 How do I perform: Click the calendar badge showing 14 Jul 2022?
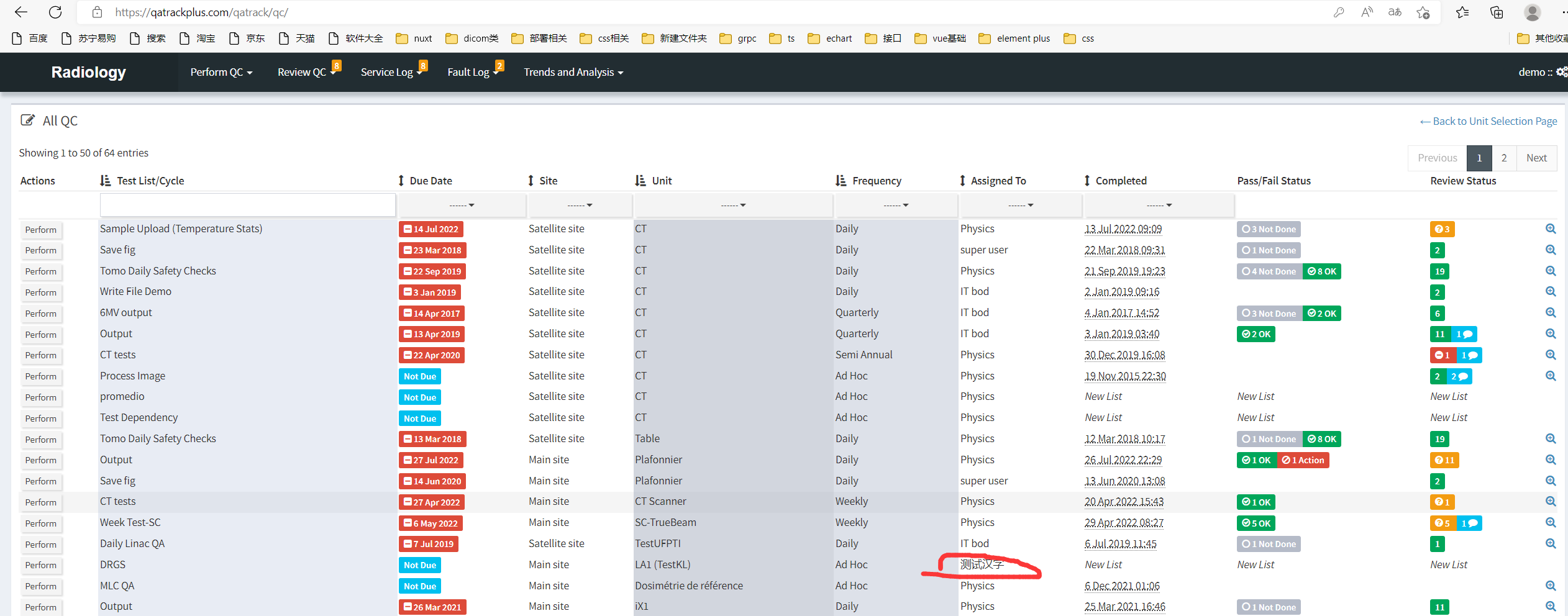pyautogui.click(x=431, y=229)
